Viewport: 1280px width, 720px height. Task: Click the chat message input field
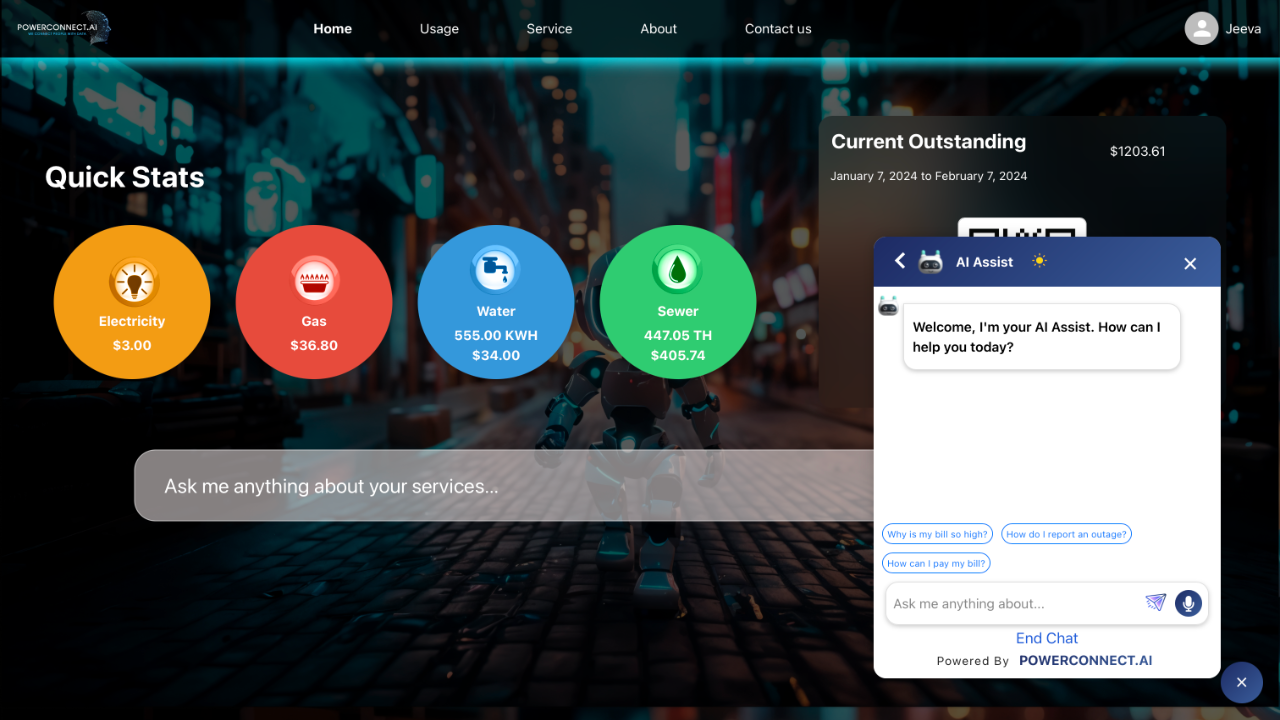1012,604
